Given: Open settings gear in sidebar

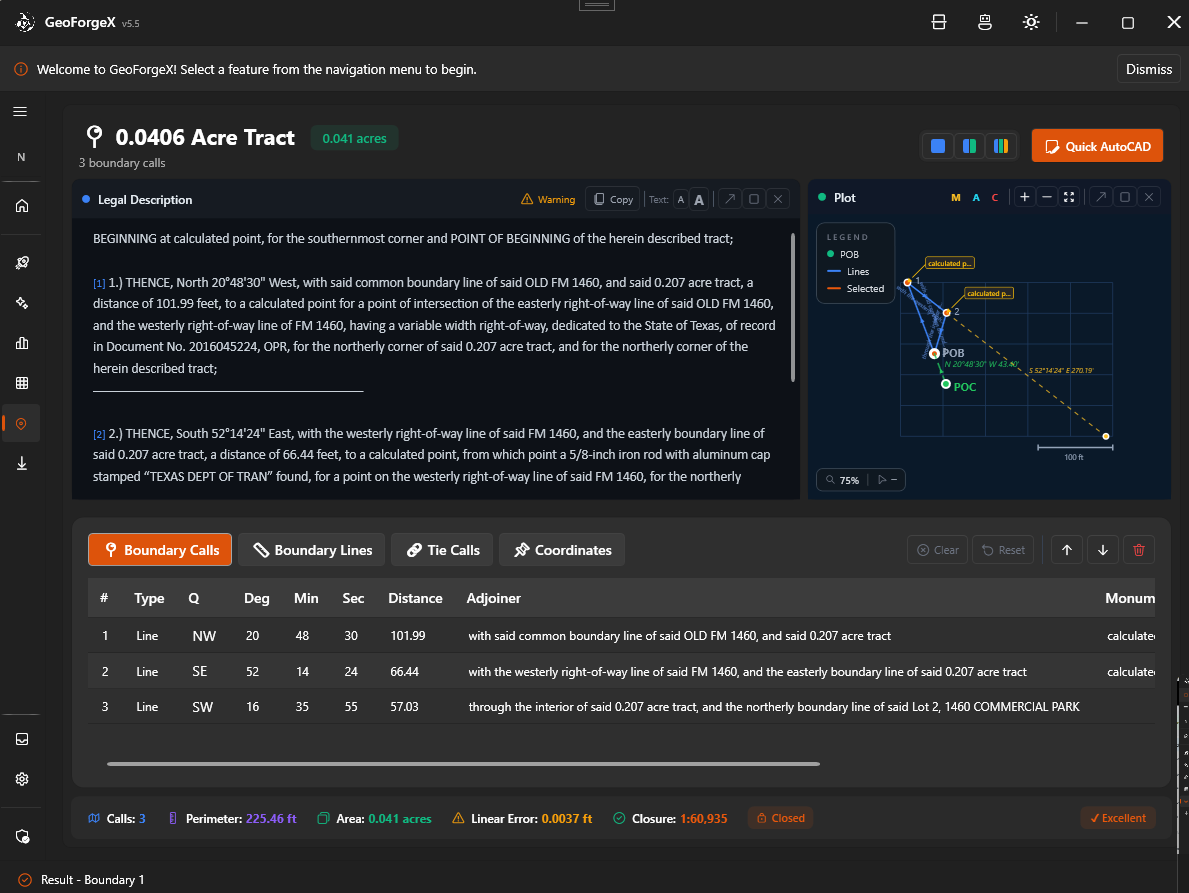Looking at the screenshot, I should 21,779.
